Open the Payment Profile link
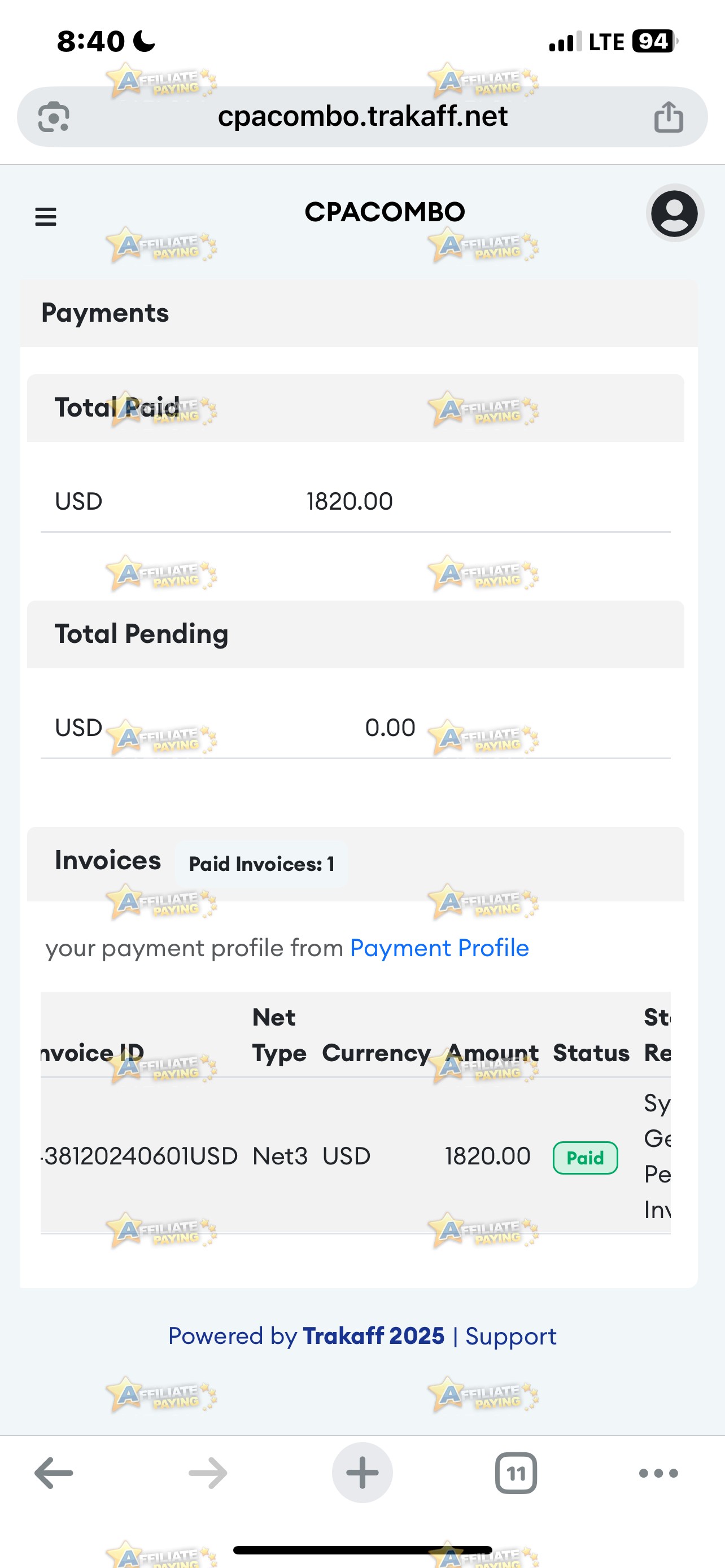Screen dimensions: 725x1568 click(x=439, y=948)
